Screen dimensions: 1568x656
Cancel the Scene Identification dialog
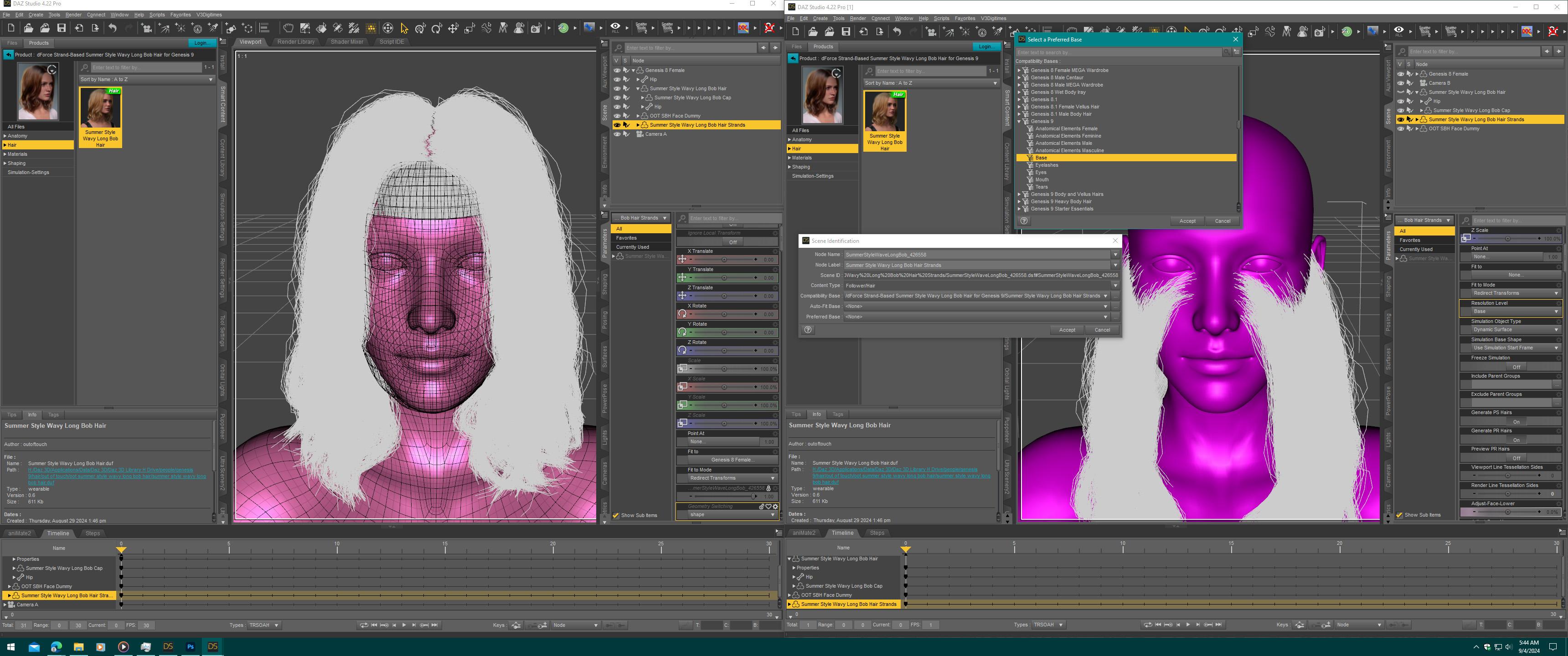click(x=1102, y=330)
